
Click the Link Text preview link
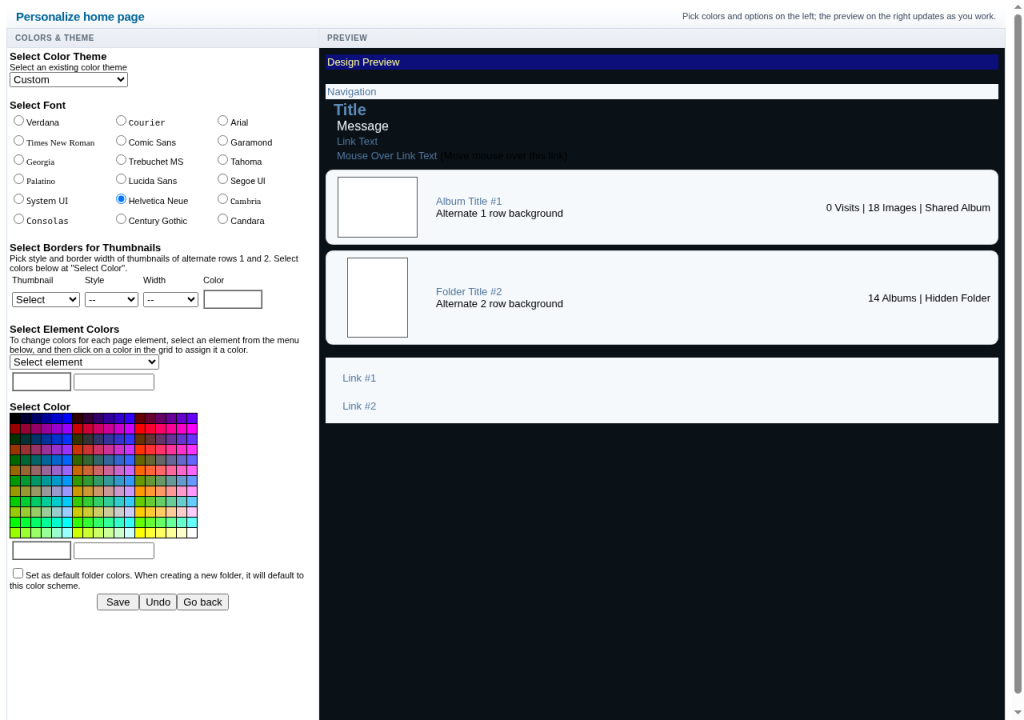pyautogui.click(x=357, y=141)
